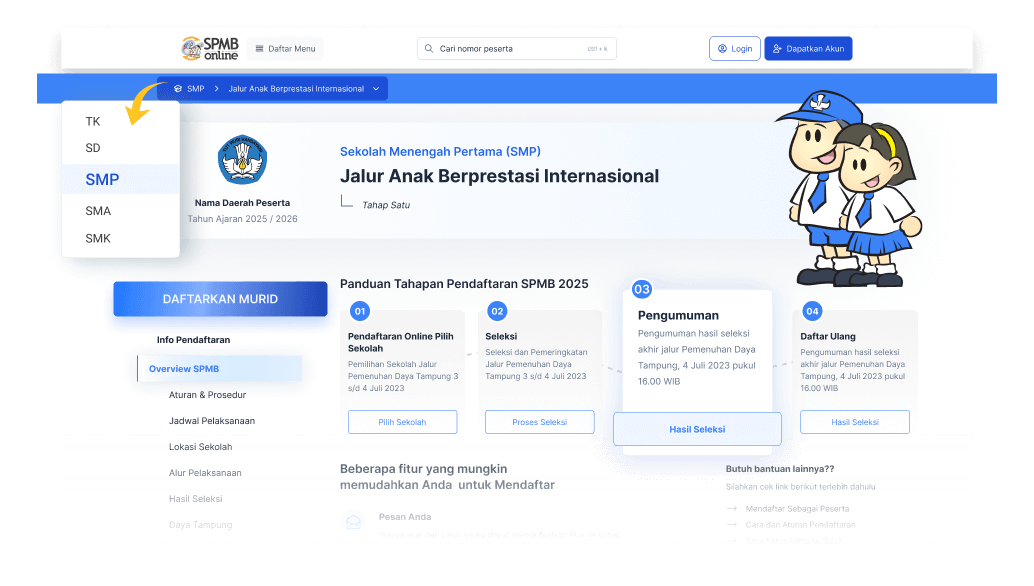Open the Overview SPMB sidebar item
This screenshot has width=1034, height=586.
click(185, 369)
